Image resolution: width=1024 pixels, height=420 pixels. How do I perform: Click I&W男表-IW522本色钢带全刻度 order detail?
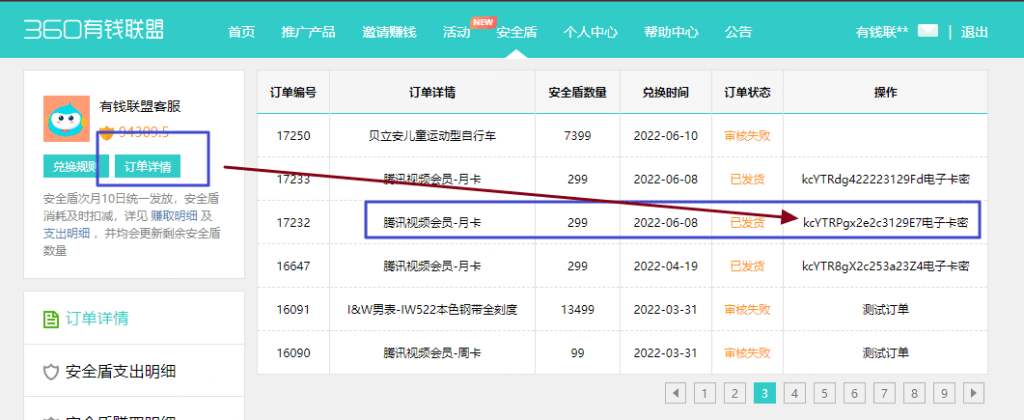click(432, 309)
